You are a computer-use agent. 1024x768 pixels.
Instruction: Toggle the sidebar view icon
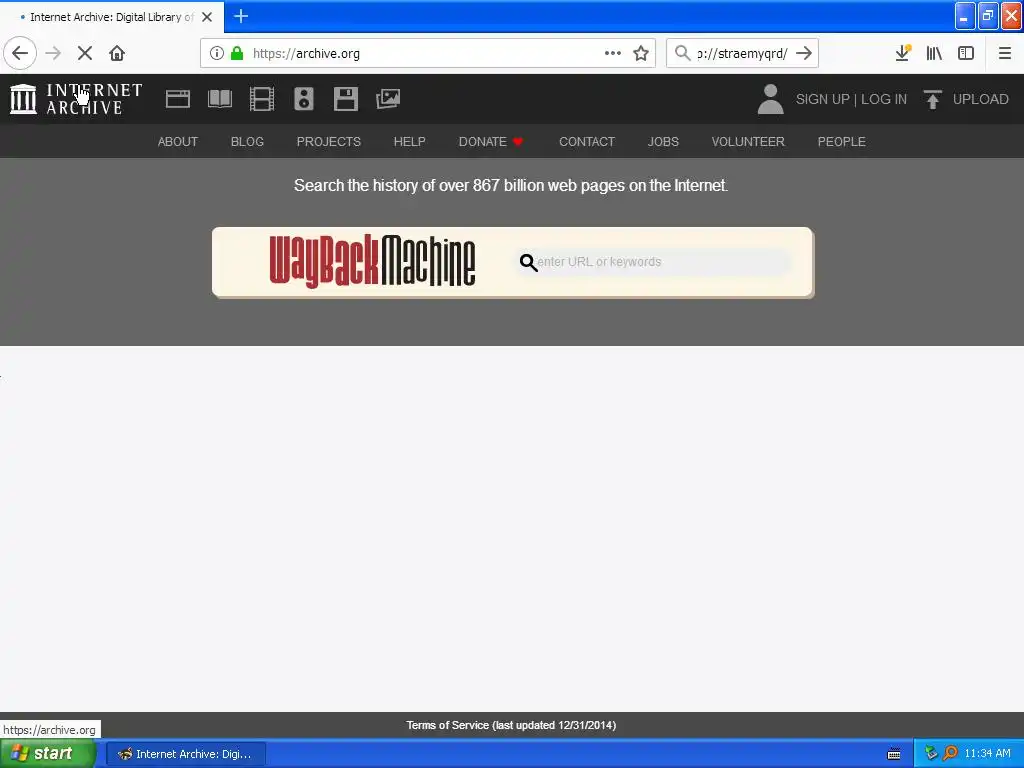966,53
